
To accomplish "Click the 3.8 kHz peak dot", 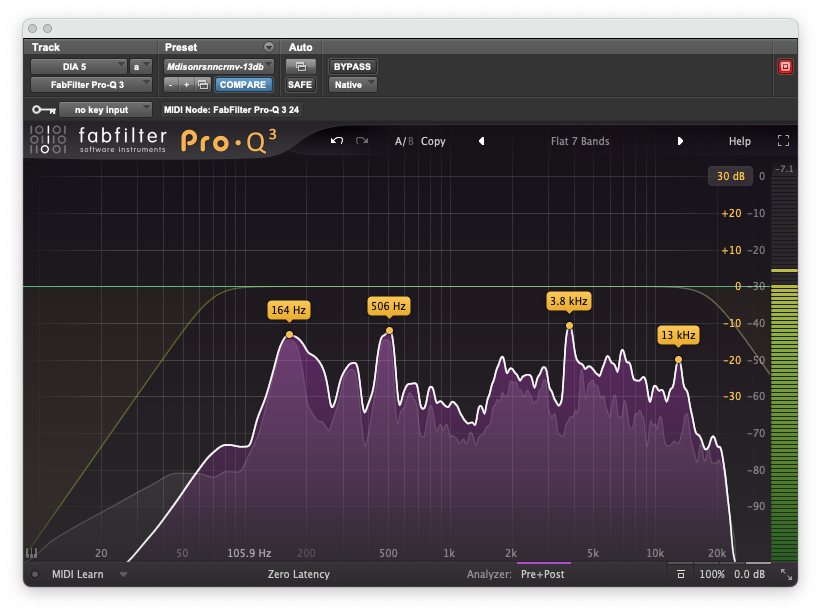I will click(569, 326).
